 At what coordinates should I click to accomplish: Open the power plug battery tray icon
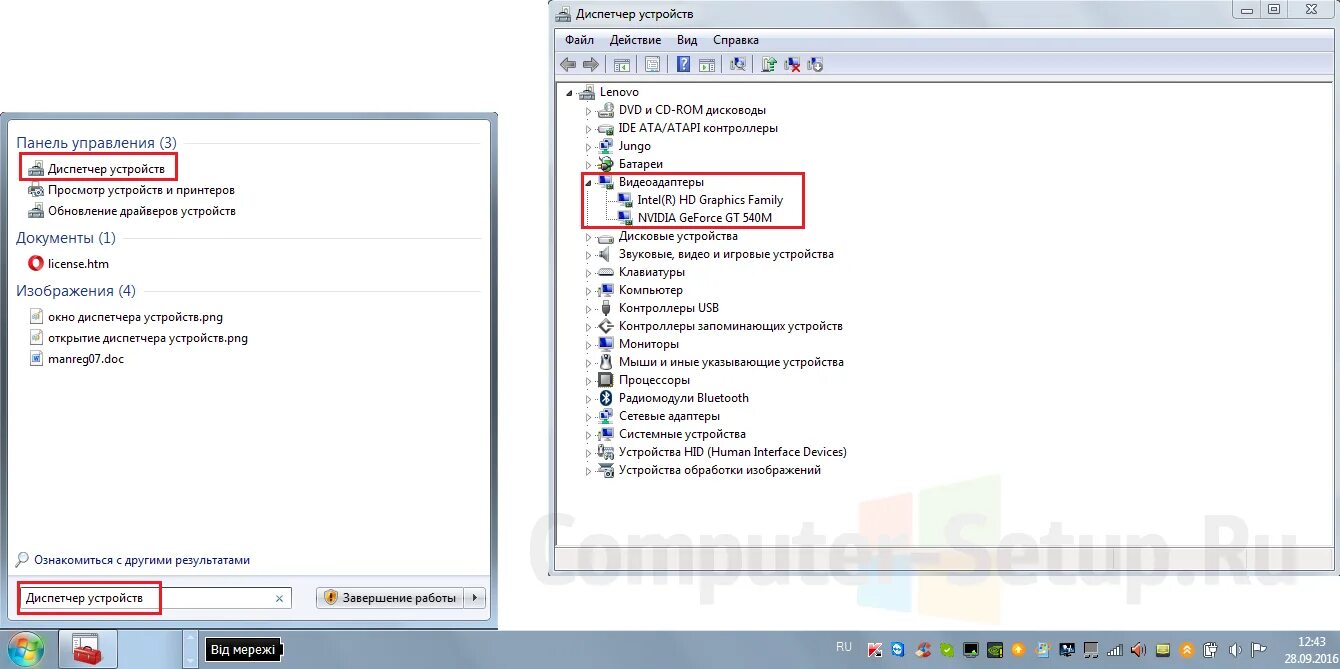(x=1210, y=649)
